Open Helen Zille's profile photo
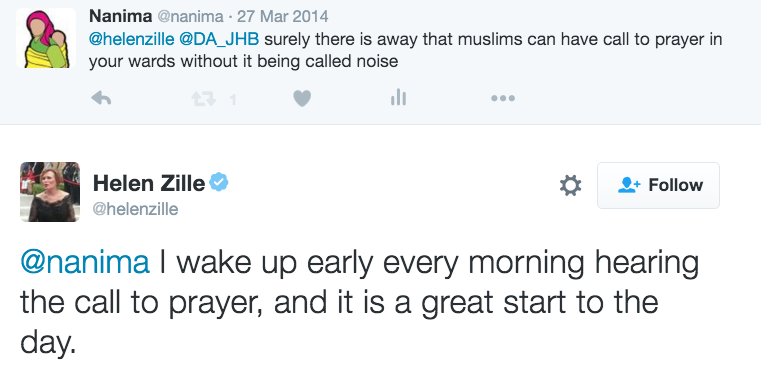This screenshot has width=761, height=372. click(50, 192)
